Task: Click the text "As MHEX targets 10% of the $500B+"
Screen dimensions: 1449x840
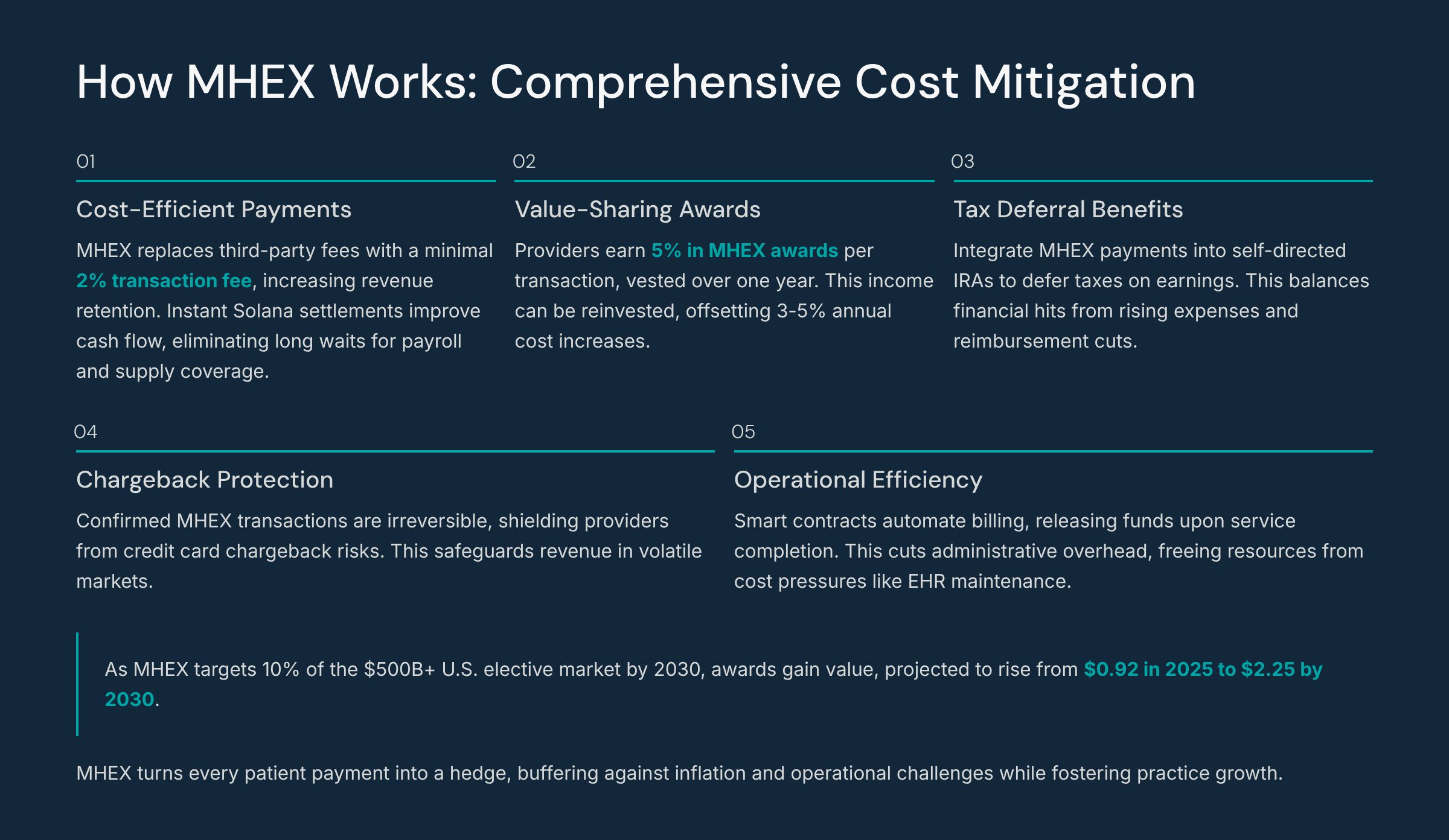Action: [270, 669]
